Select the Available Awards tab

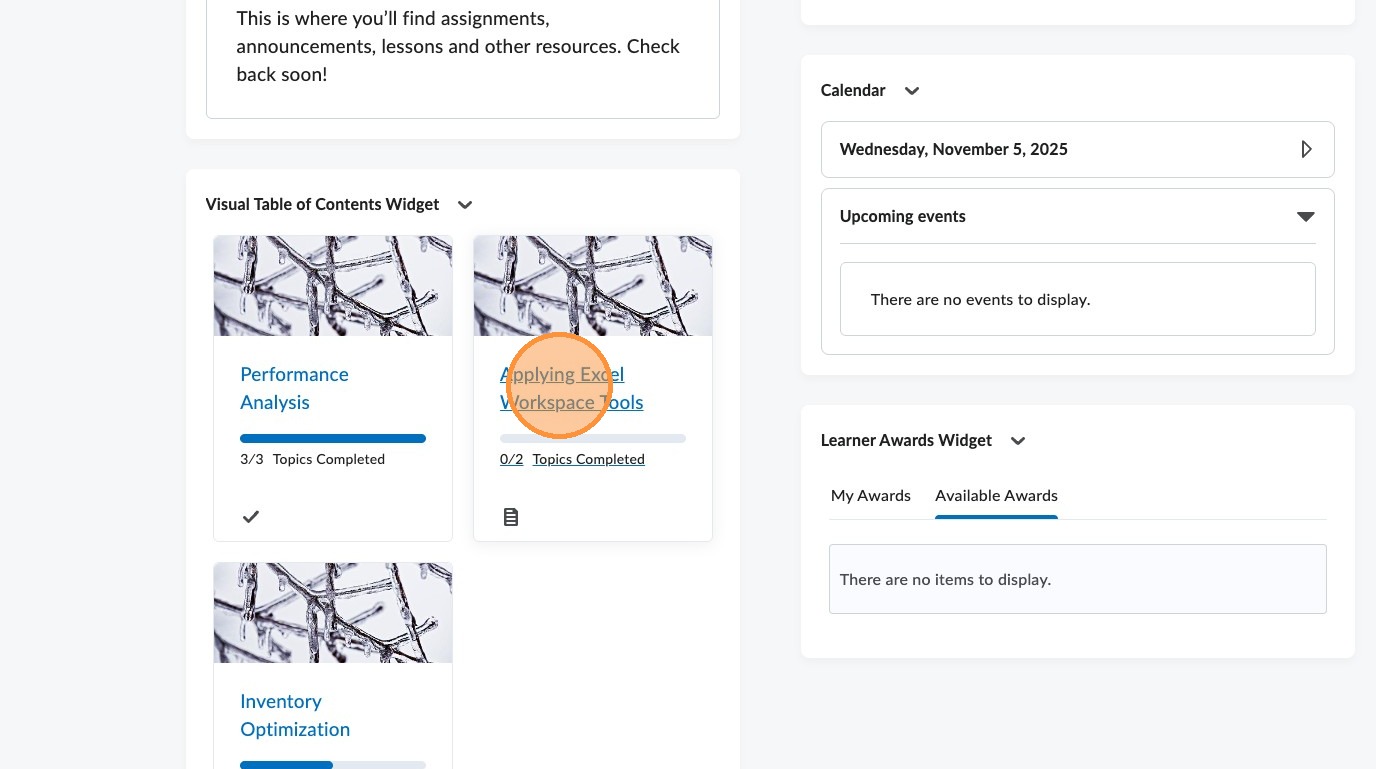click(996, 496)
